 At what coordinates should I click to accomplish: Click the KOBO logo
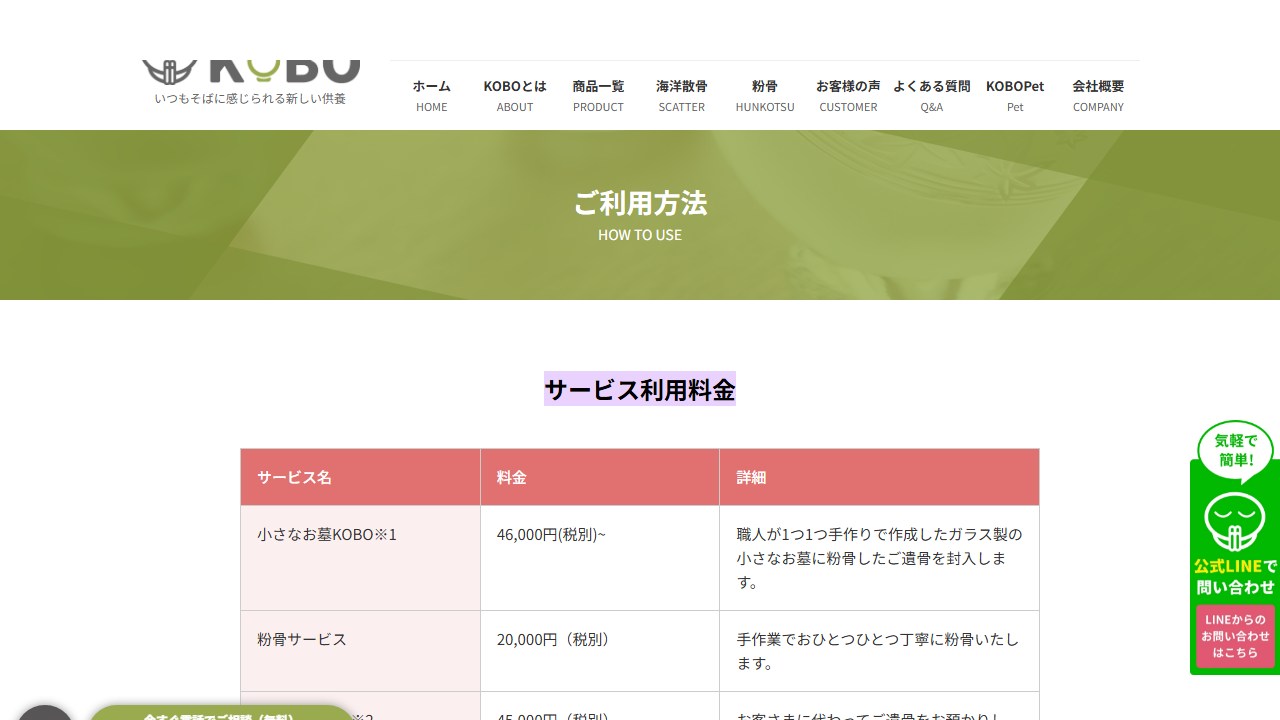coord(250,72)
